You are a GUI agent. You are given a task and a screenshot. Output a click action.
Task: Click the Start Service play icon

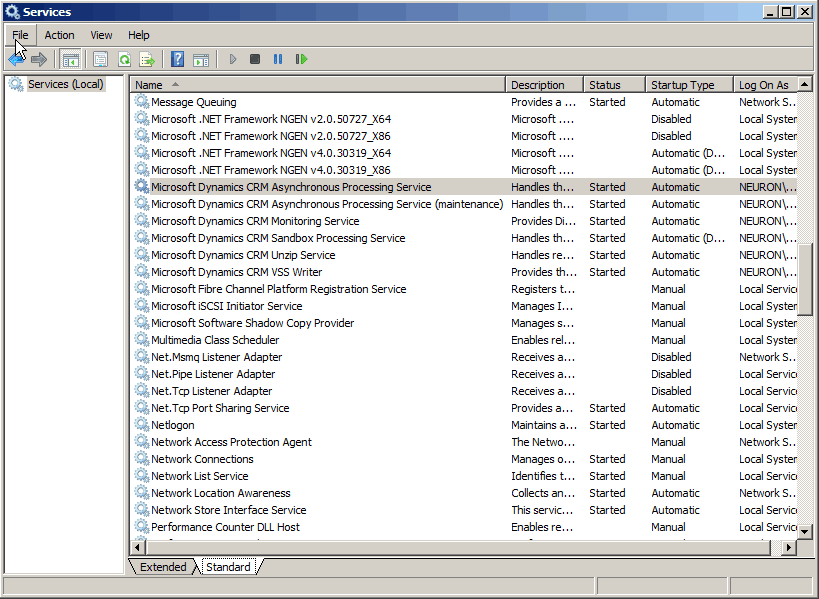pyautogui.click(x=233, y=59)
